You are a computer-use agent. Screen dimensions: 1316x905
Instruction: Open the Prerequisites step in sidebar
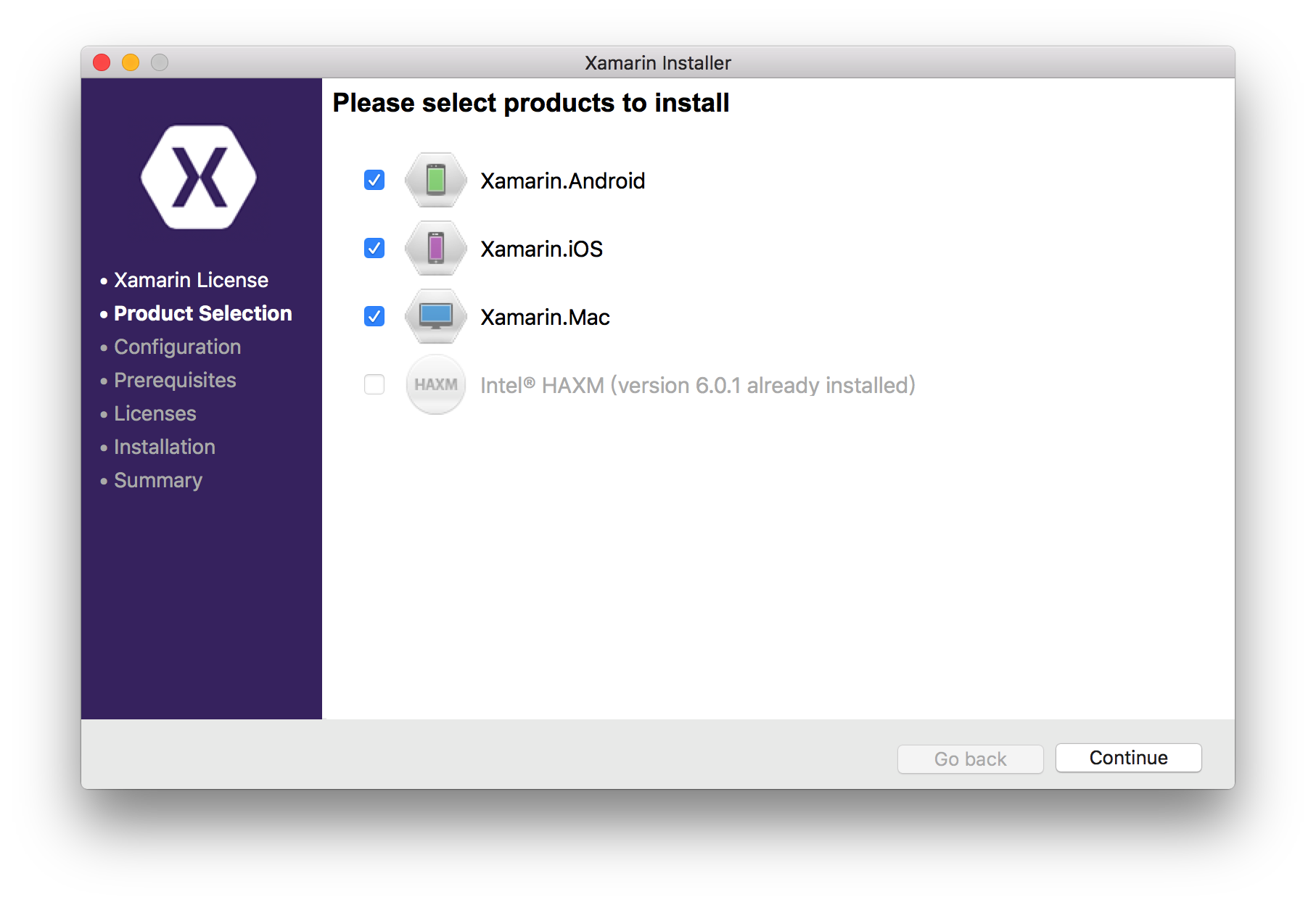(175, 380)
